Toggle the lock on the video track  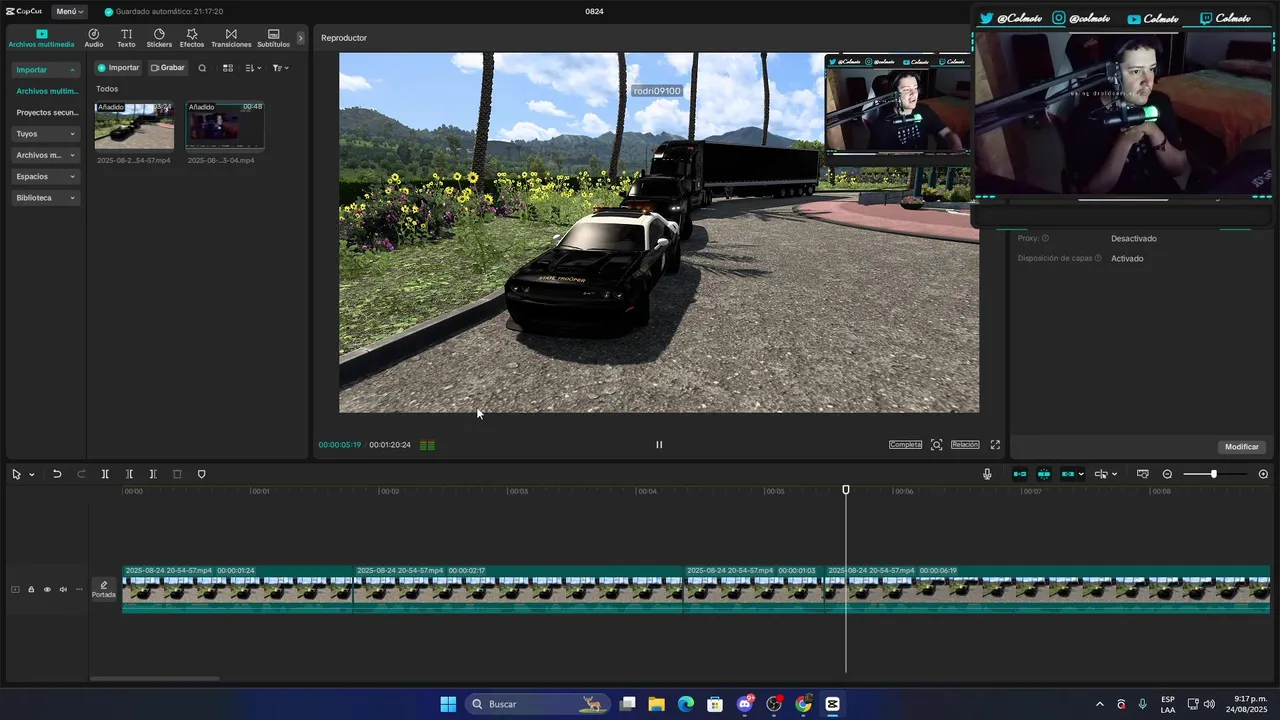coord(31,590)
